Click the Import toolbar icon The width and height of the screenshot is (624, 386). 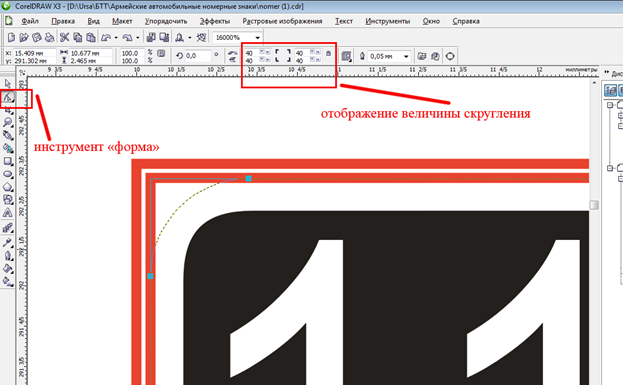(151, 37)
